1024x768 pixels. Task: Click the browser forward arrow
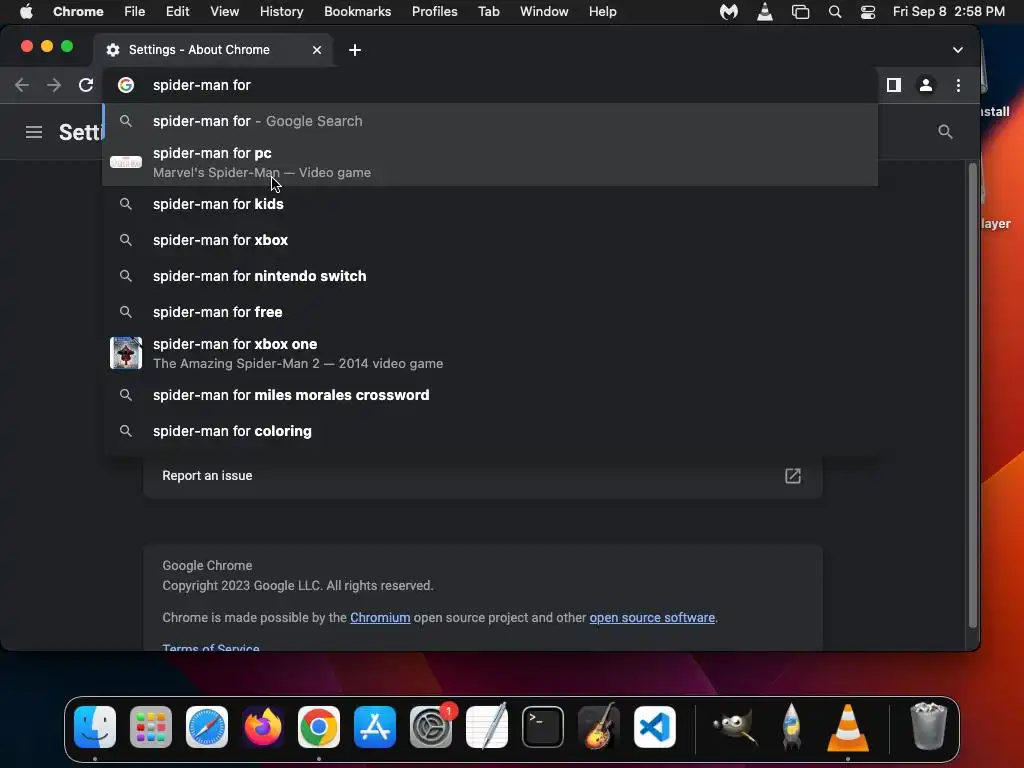tap(54, 85)
